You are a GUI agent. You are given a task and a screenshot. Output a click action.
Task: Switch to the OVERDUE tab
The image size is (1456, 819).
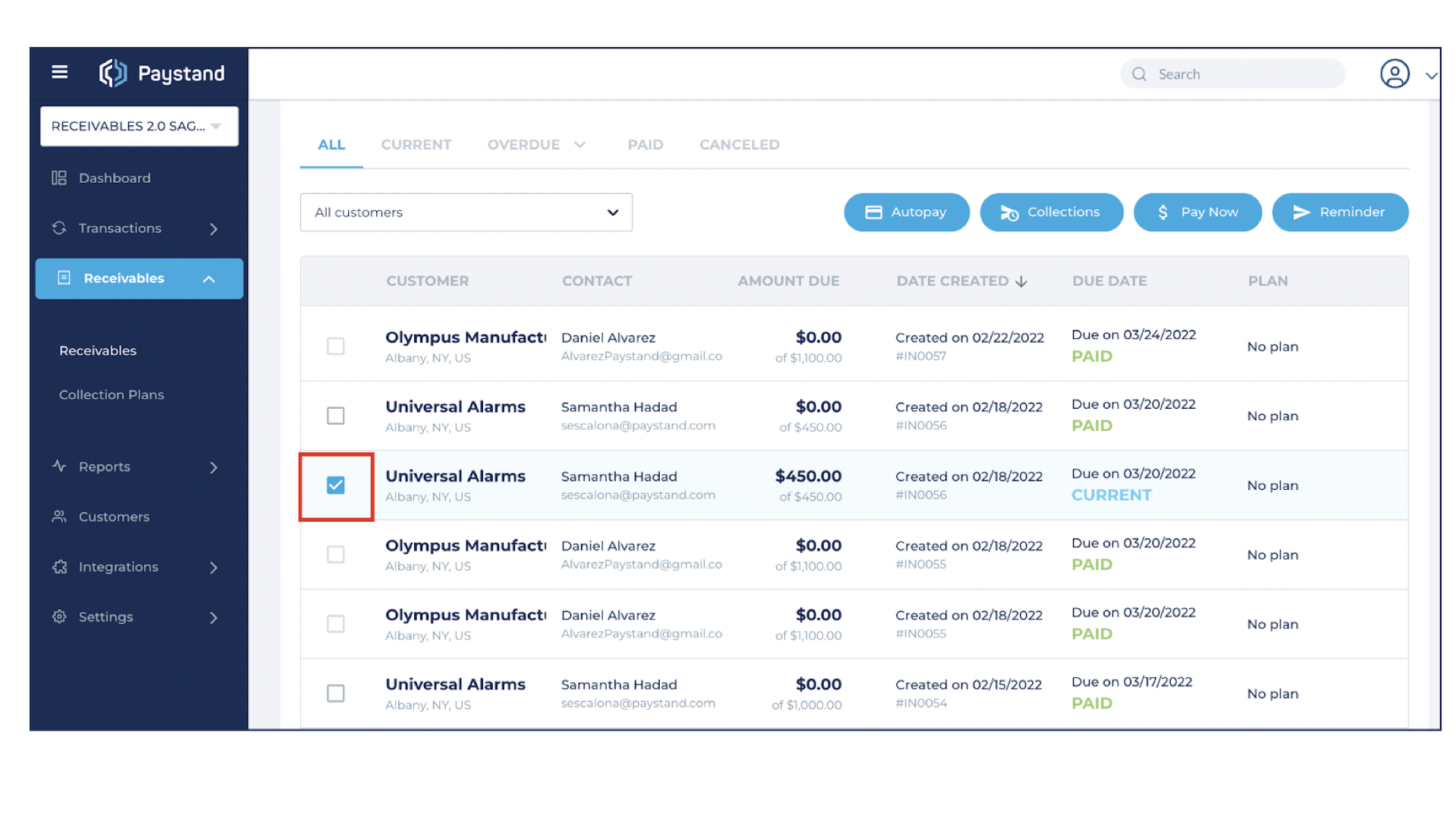tap(524, 145)
